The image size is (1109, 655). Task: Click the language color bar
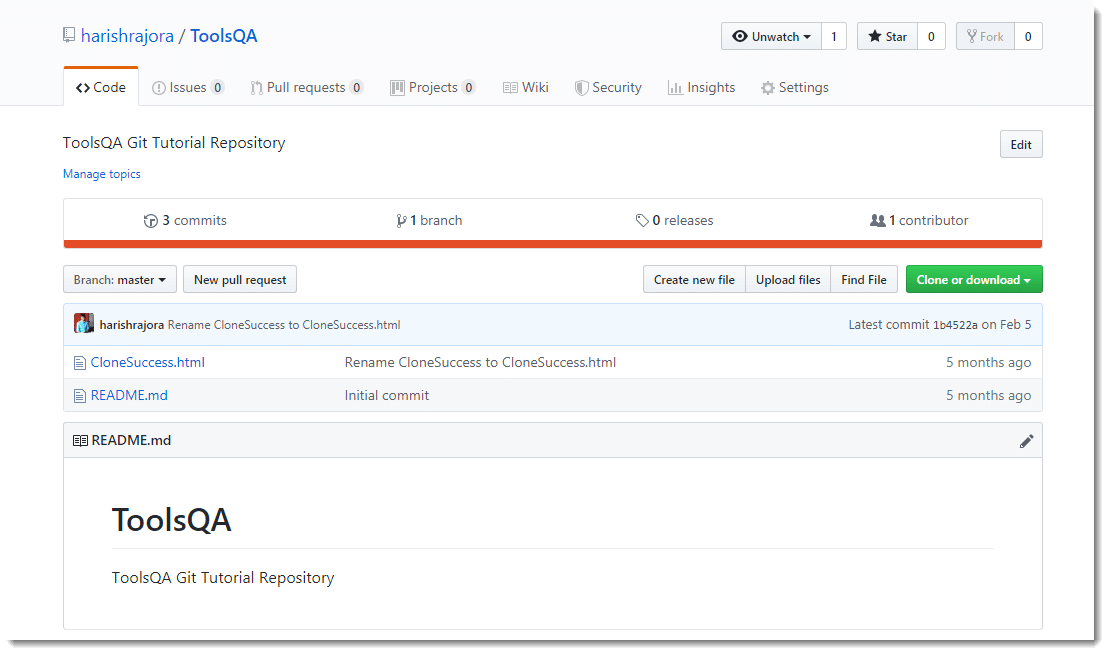pos(552,244)
